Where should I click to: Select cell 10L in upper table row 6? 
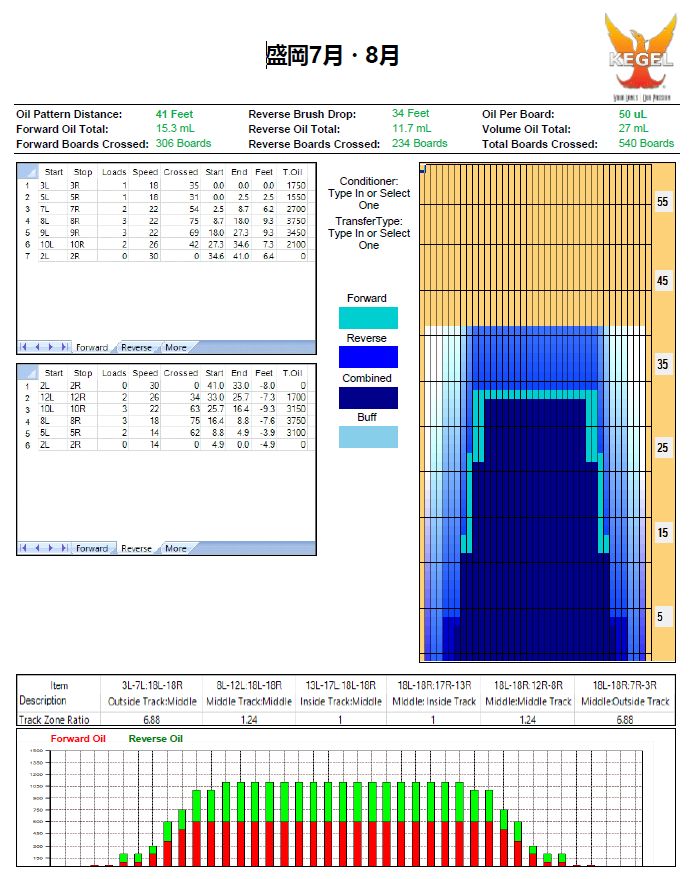pos(53,244)
